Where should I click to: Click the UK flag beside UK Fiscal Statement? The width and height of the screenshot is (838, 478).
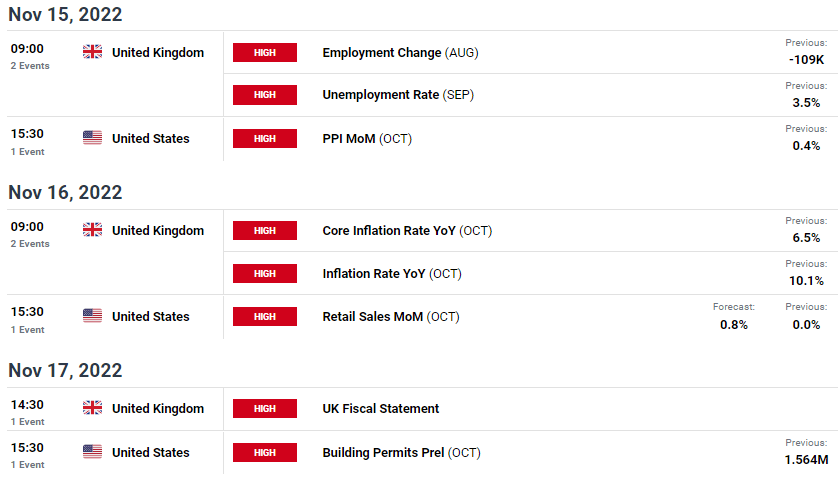(x=92, y=408)
